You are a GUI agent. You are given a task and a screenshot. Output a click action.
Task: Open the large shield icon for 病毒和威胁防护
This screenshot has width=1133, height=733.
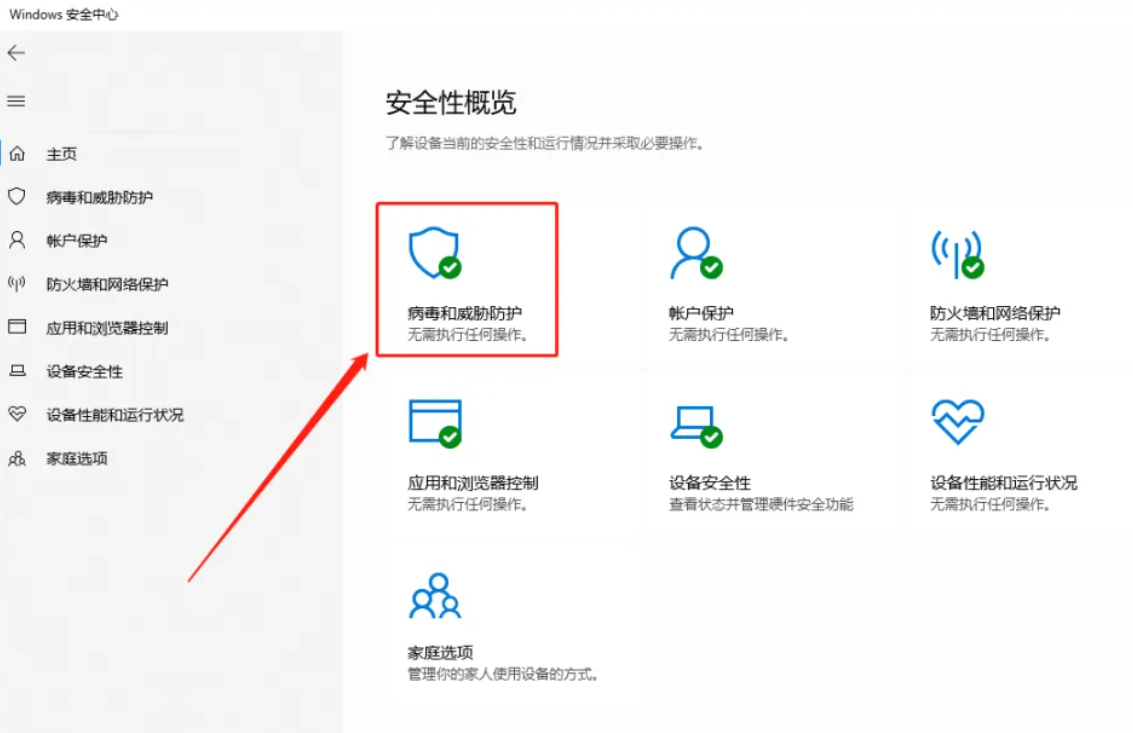(435, 253)
